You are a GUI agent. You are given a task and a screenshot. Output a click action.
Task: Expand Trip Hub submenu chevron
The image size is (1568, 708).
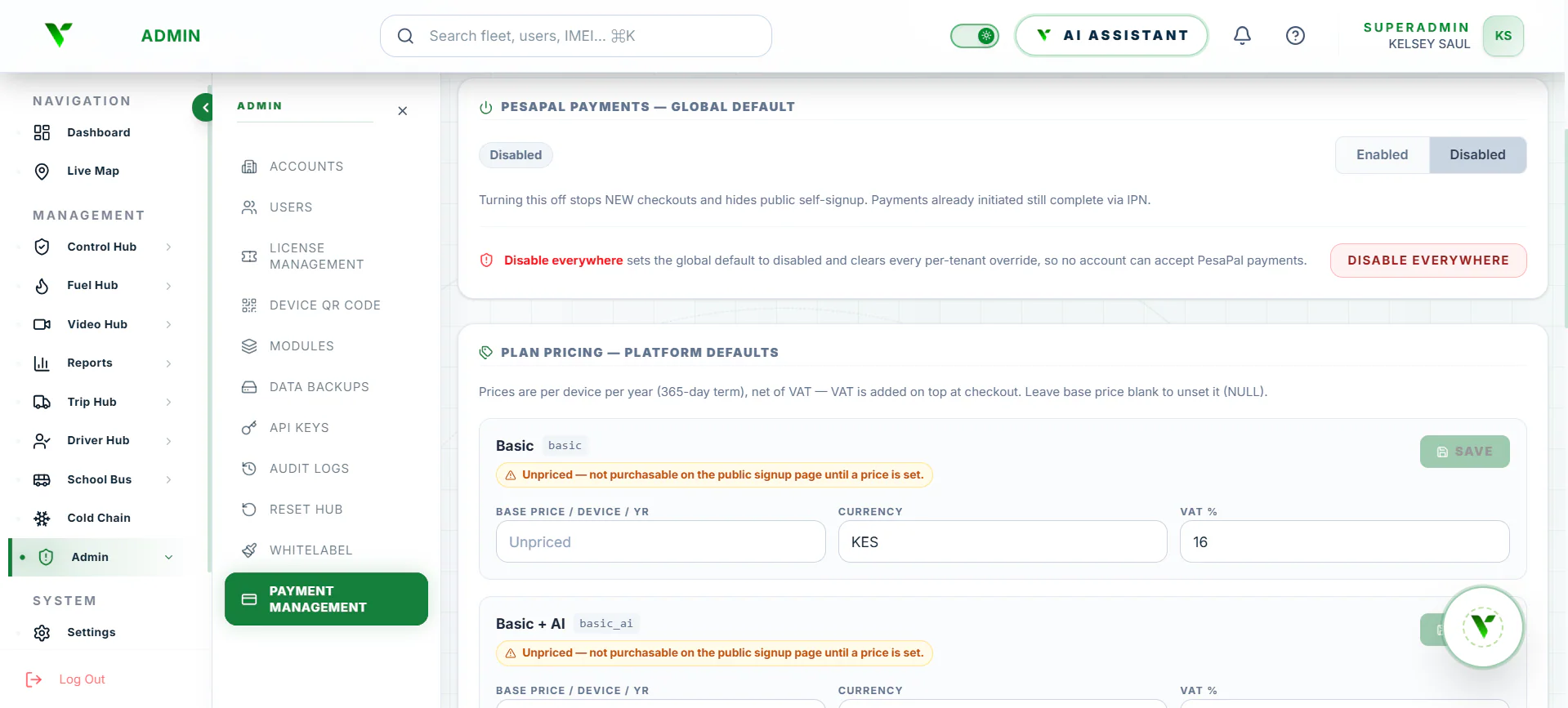[168, 402]
